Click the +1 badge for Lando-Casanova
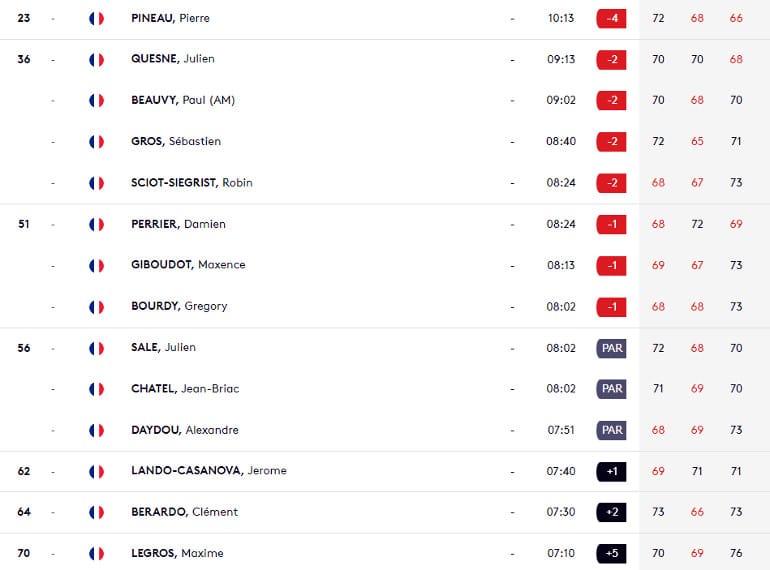This screenshot has width=770, height=570. (x=611, y=471)
